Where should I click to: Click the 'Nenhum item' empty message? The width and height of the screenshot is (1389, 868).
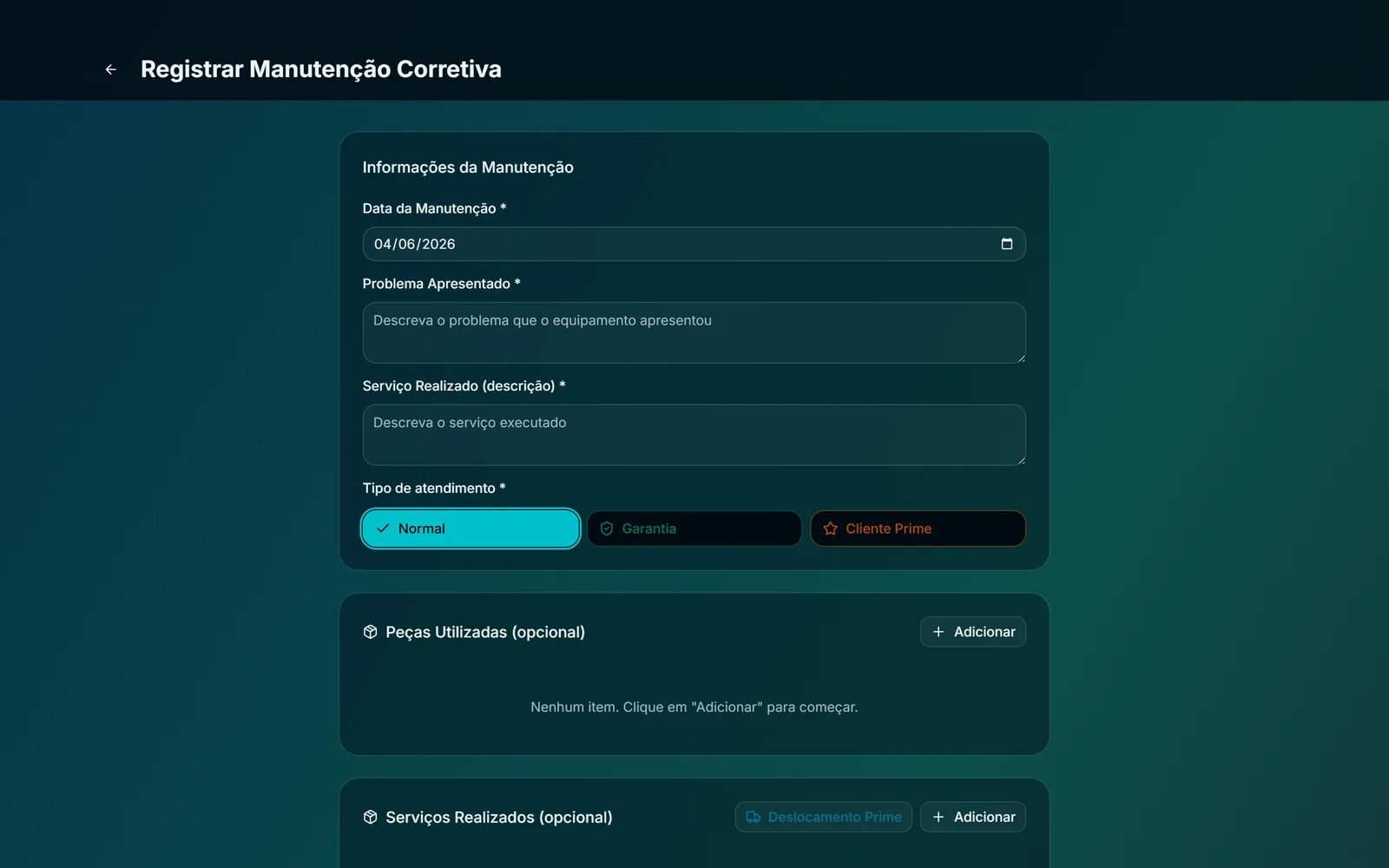694,707
